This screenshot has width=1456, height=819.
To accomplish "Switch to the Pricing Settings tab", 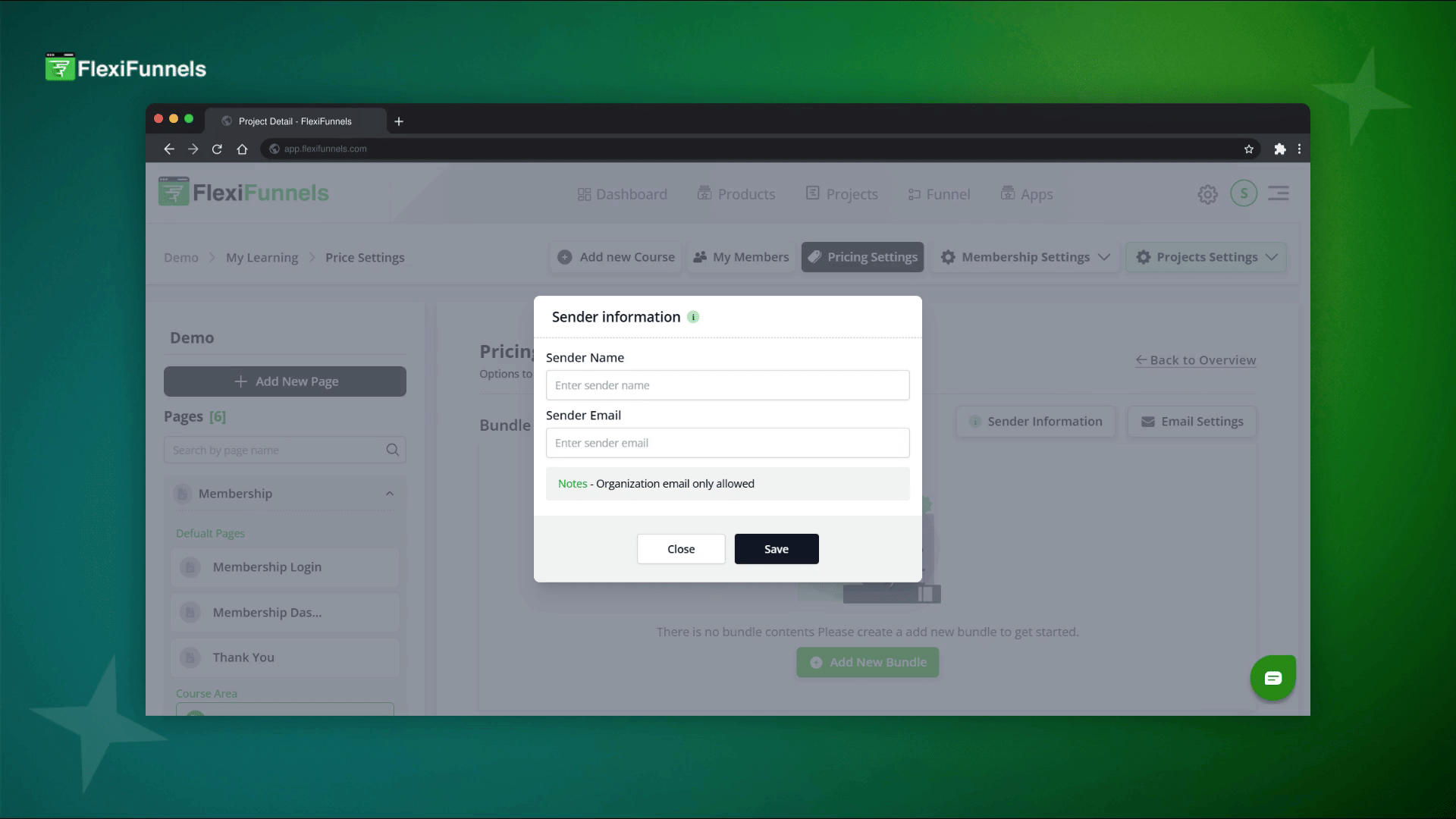I will click(862, 257).
